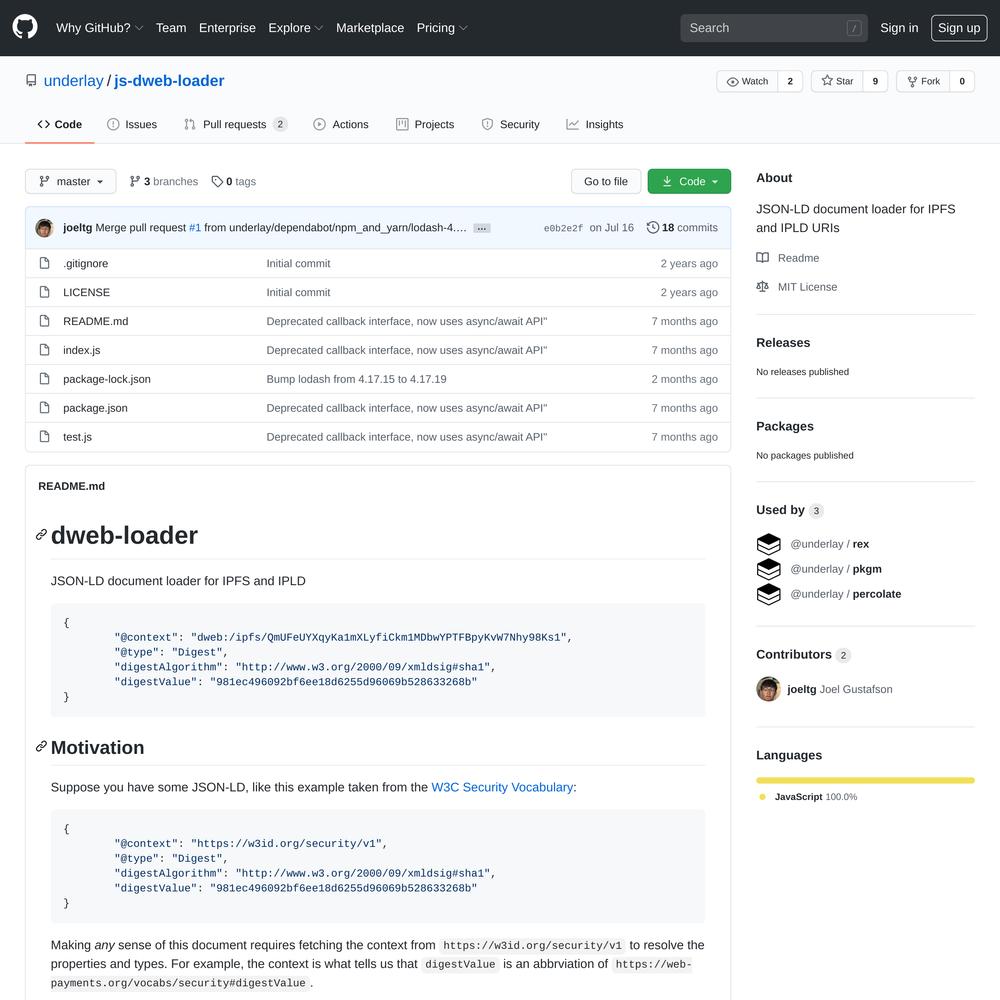
Task: Click the Search input field
Action: point(774,28)
